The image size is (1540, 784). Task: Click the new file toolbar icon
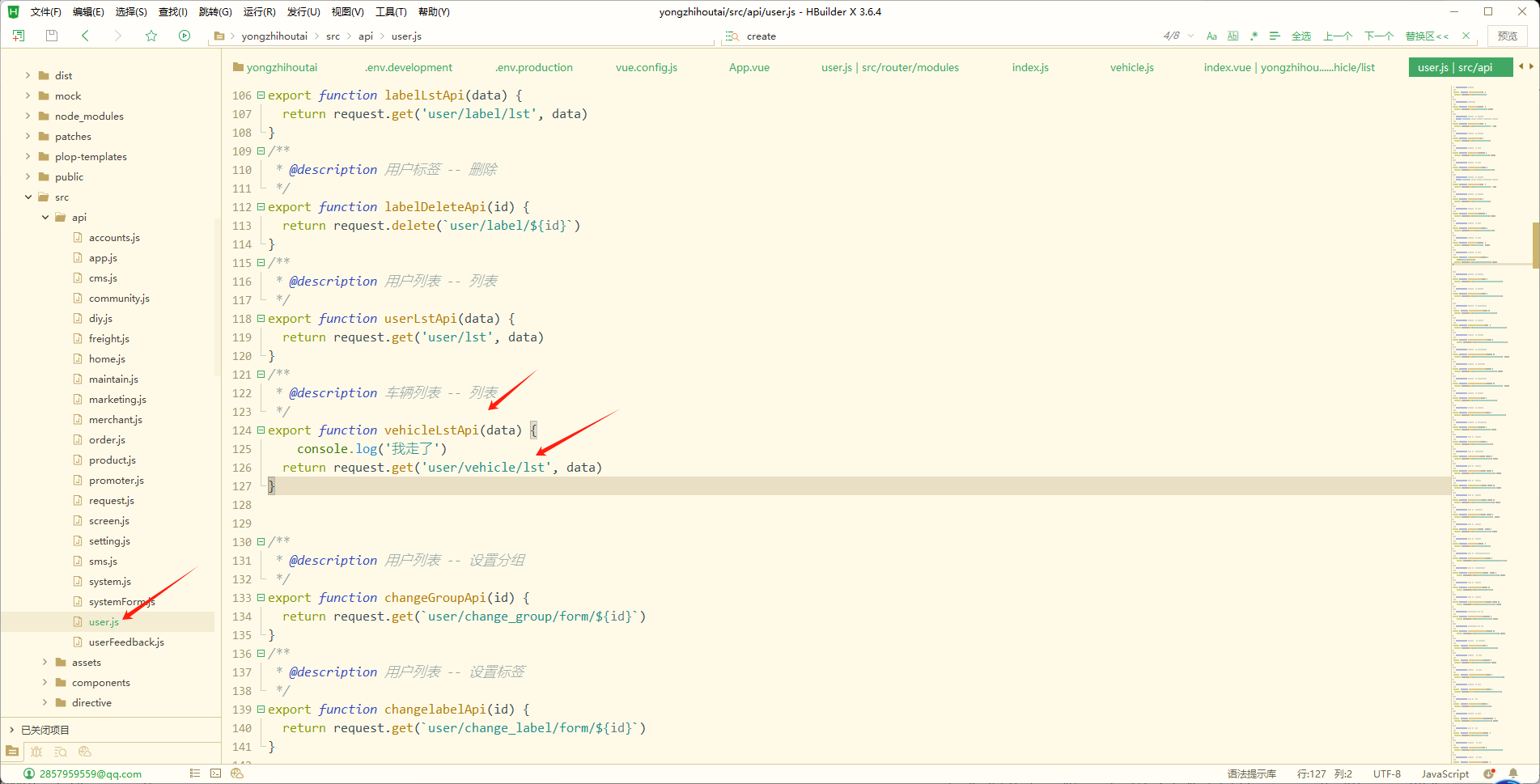19,36
